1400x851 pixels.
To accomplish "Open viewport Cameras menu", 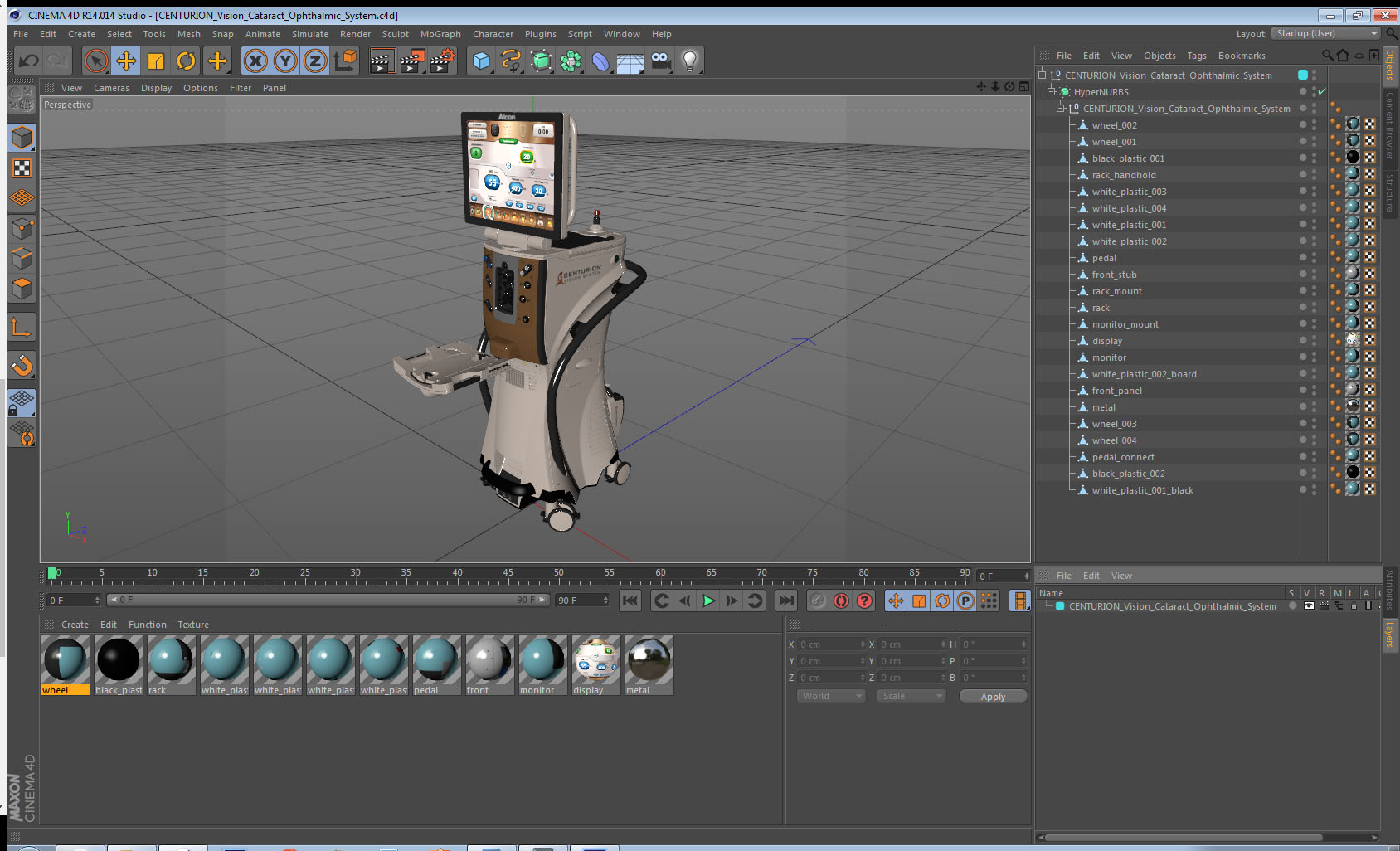I will click(111, 88).
